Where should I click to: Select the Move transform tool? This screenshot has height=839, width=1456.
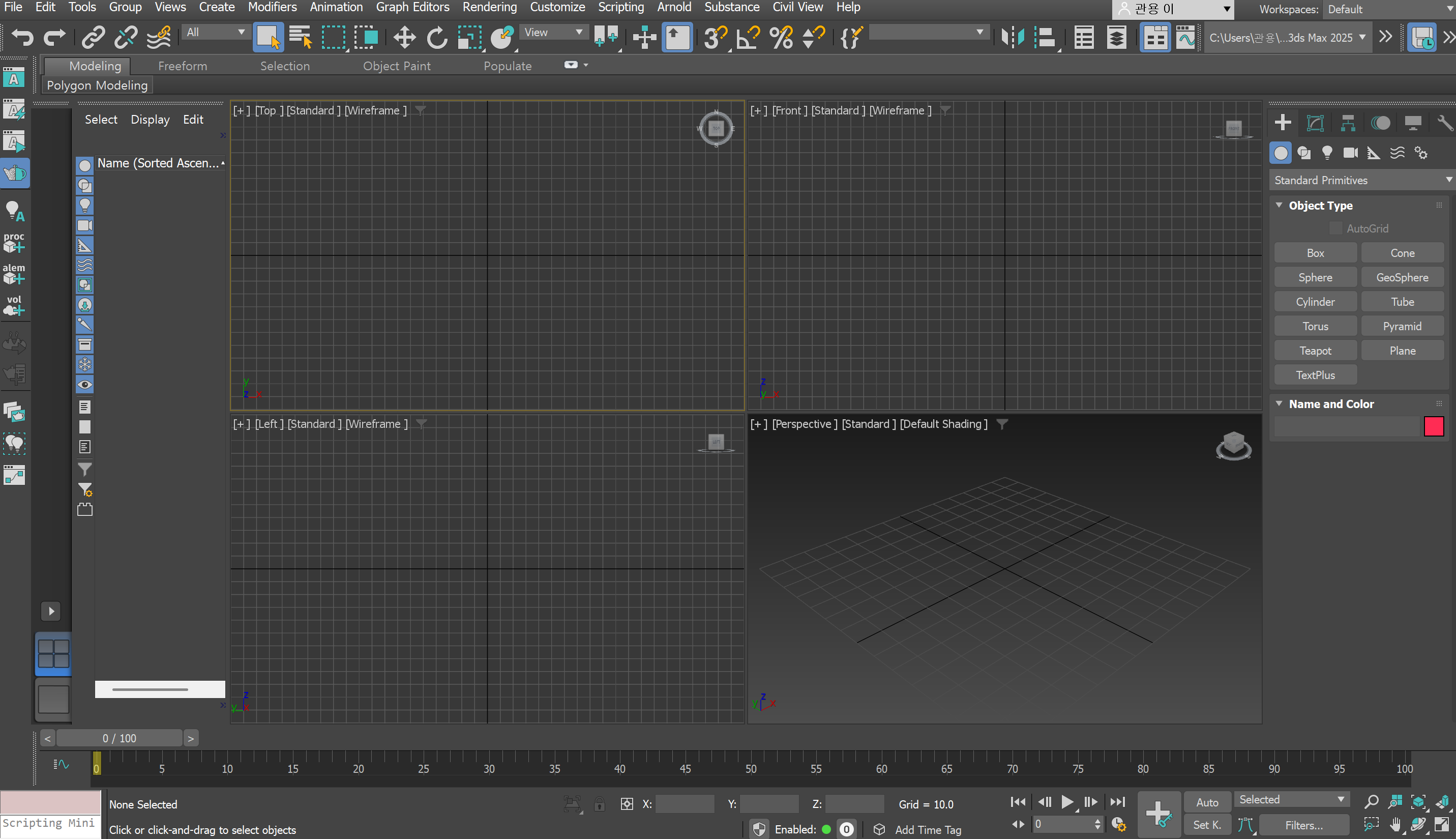coord(404,38)
